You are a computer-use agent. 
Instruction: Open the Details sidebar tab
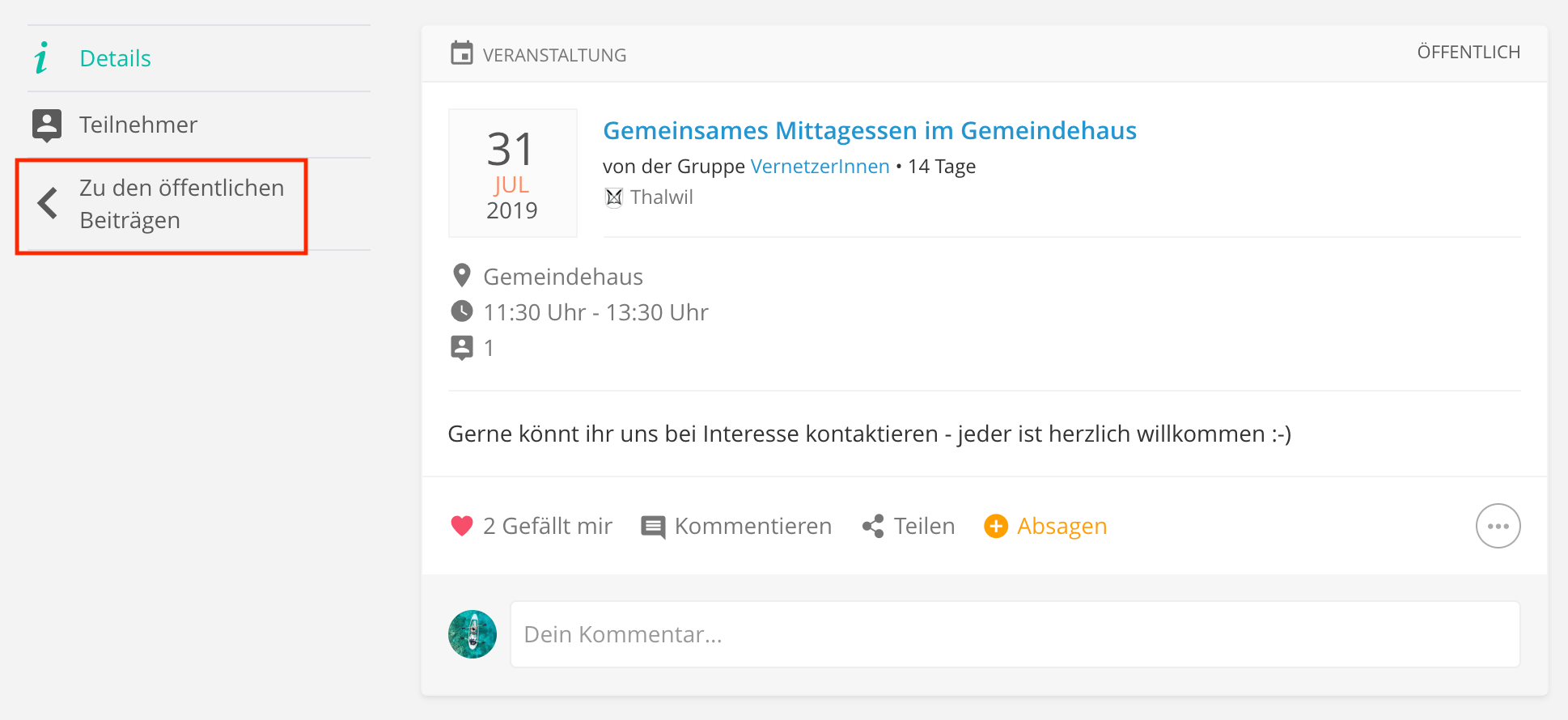(116, 58)
